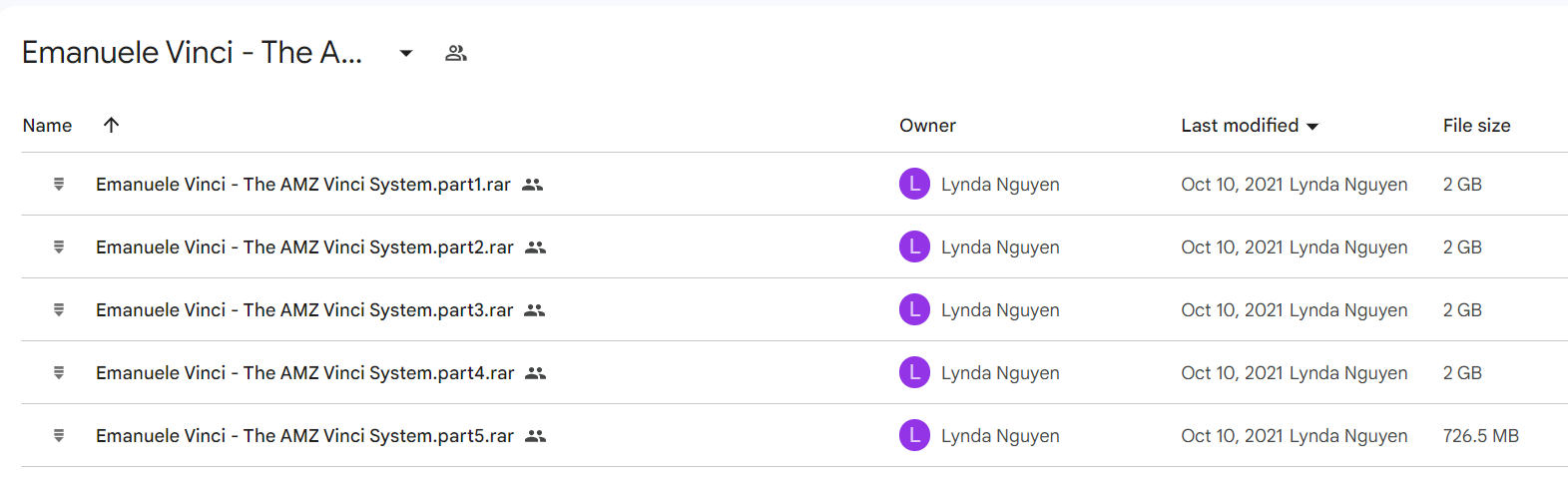Screen dimensions: 1568x485
Task: Click the file type icon for part1.rar
Action: (59, 184)
